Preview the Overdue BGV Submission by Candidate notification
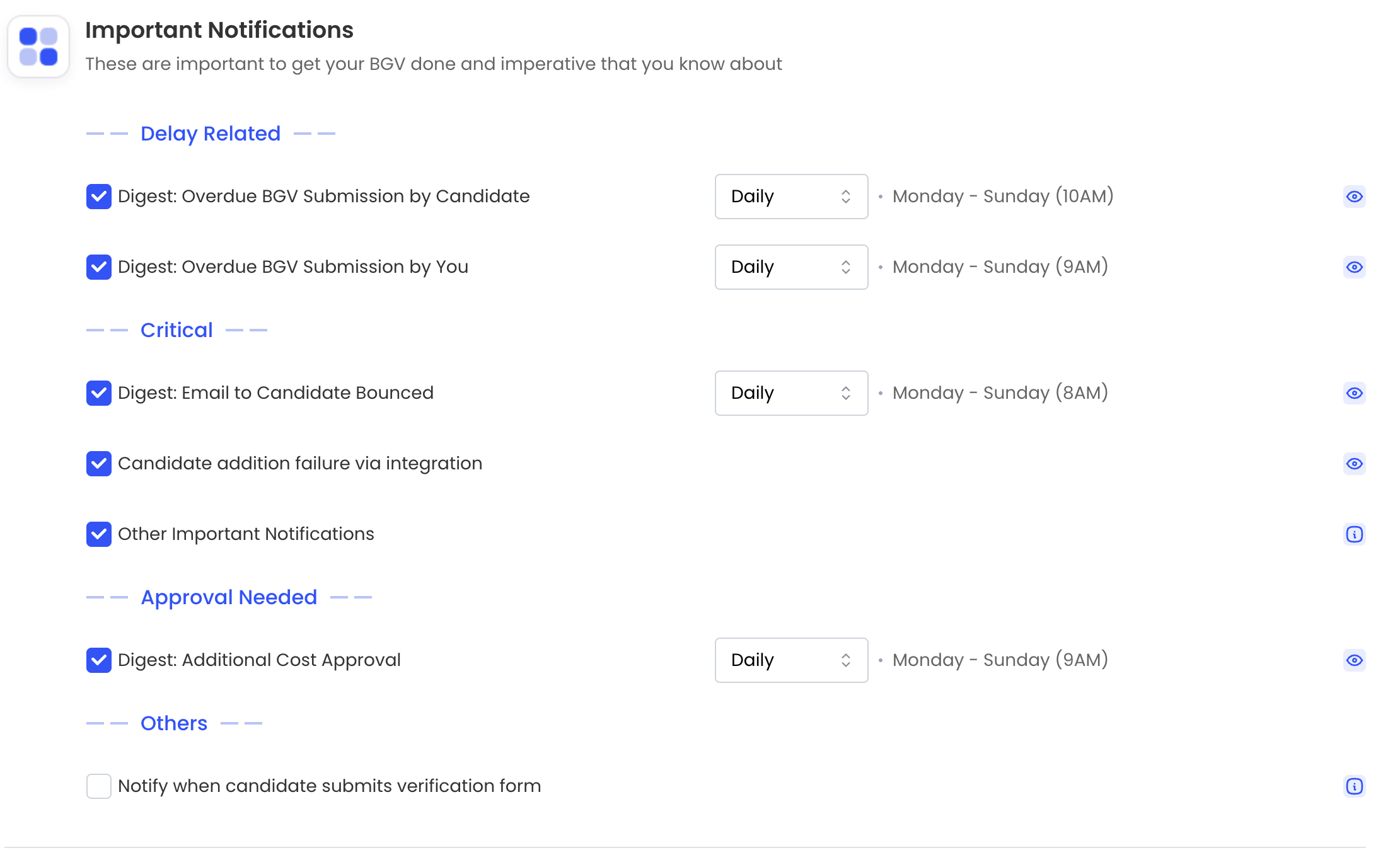Screen dimensions: 1400x860 click(x=1354, y=197)
